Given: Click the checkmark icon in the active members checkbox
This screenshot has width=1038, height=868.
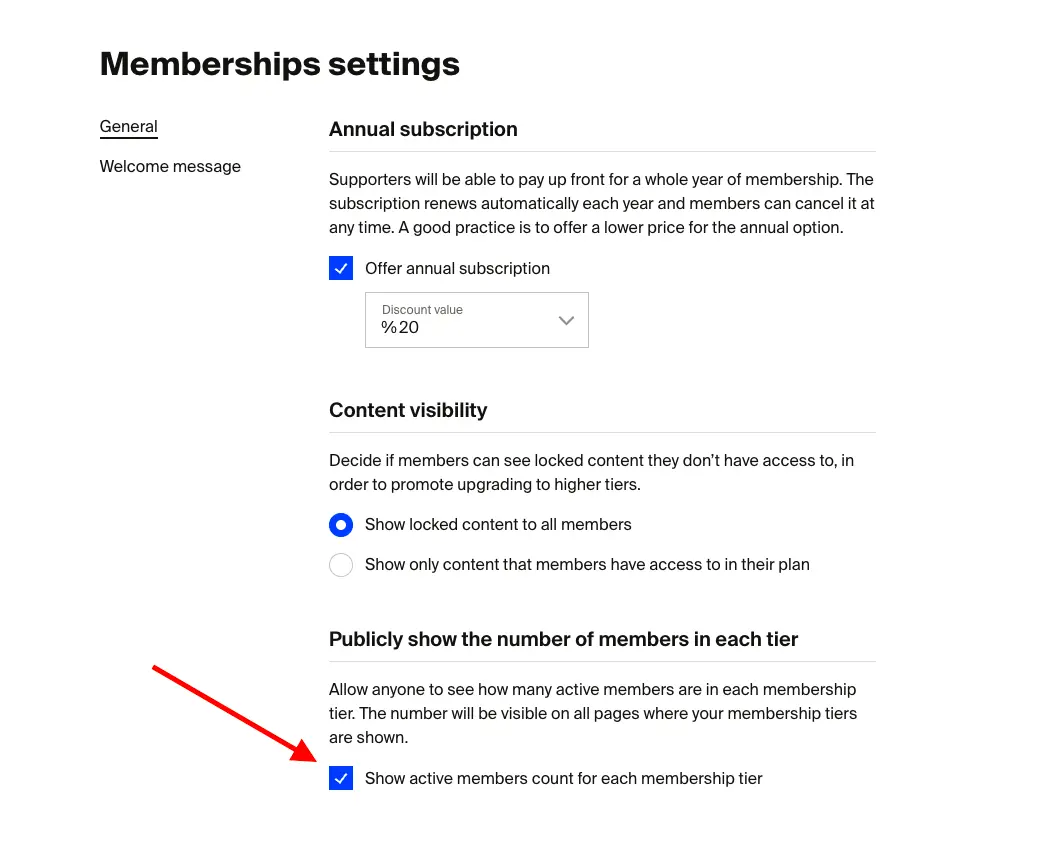Looking at the screenshot, I should pos(341,778).
